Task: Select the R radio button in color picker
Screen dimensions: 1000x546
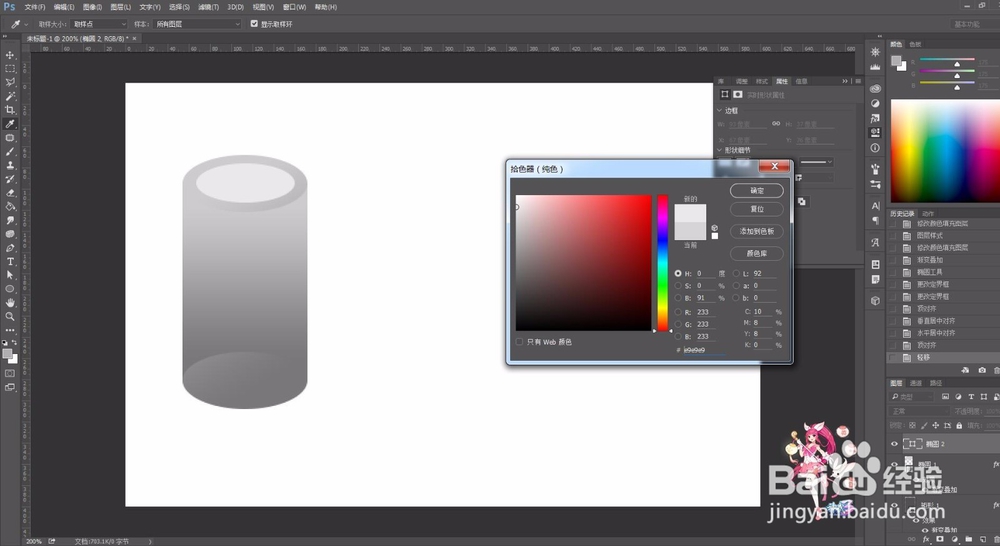Action: (678, 312)
